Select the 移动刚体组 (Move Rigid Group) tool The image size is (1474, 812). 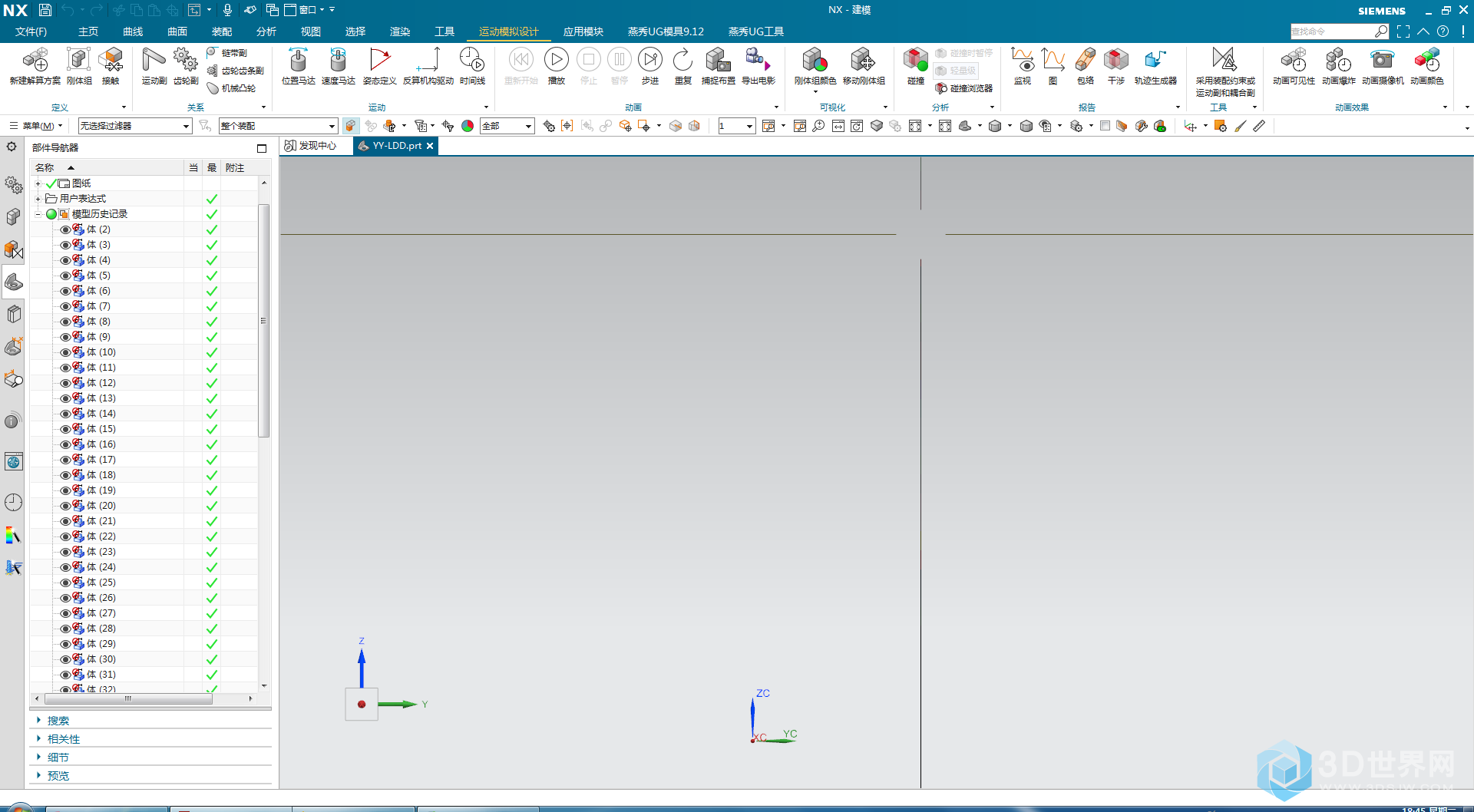[x=864, y=65]
